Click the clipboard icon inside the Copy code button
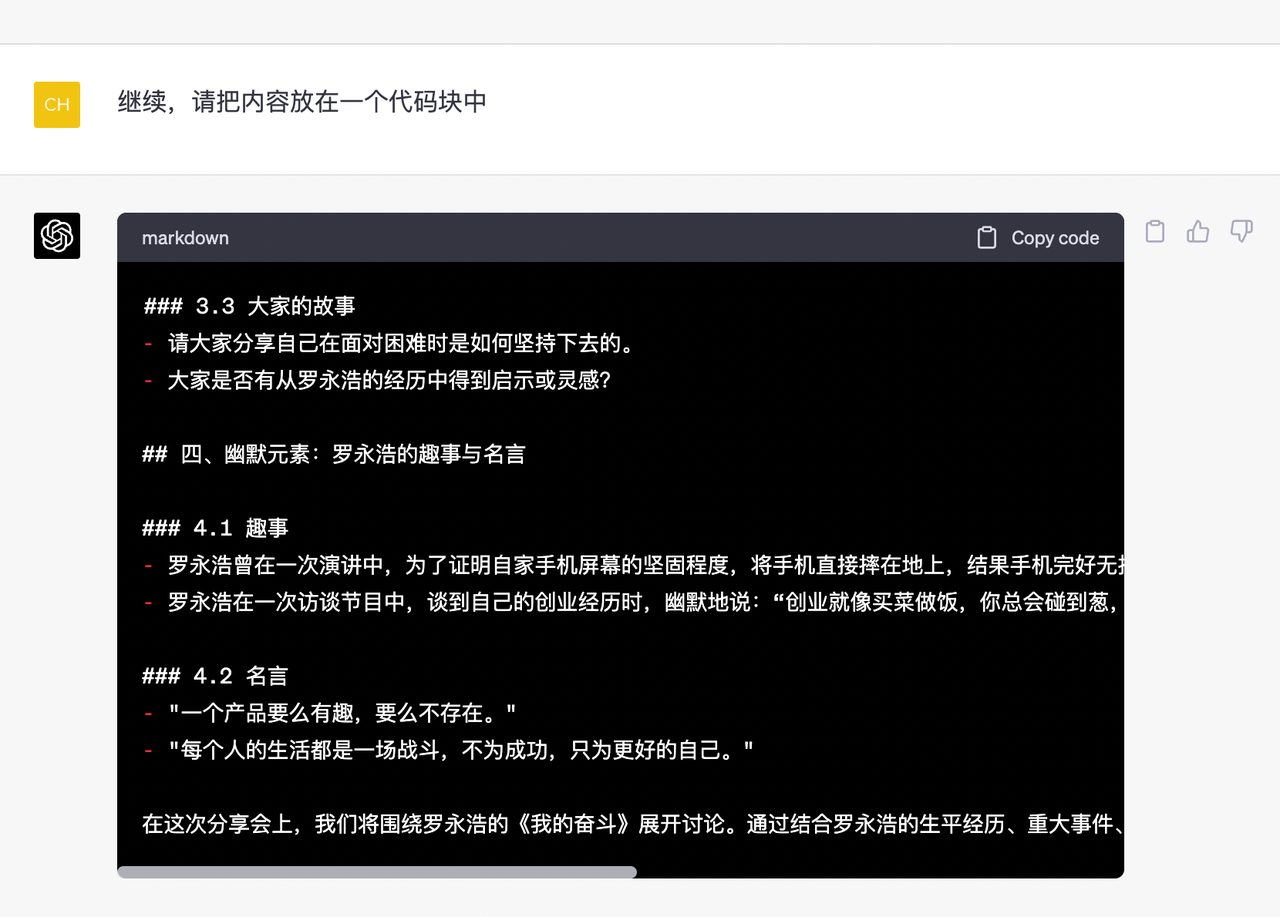Image resolution: width=1280 pixels, height=917 pixels. point(986,237)
